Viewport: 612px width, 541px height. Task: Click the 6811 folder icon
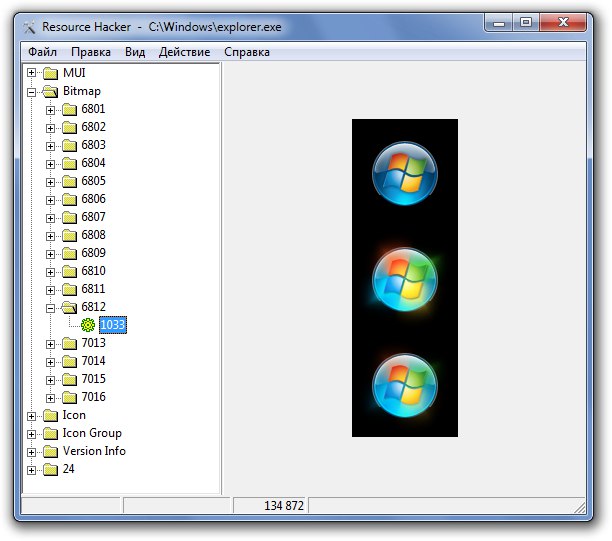click(x=69, y=289)
